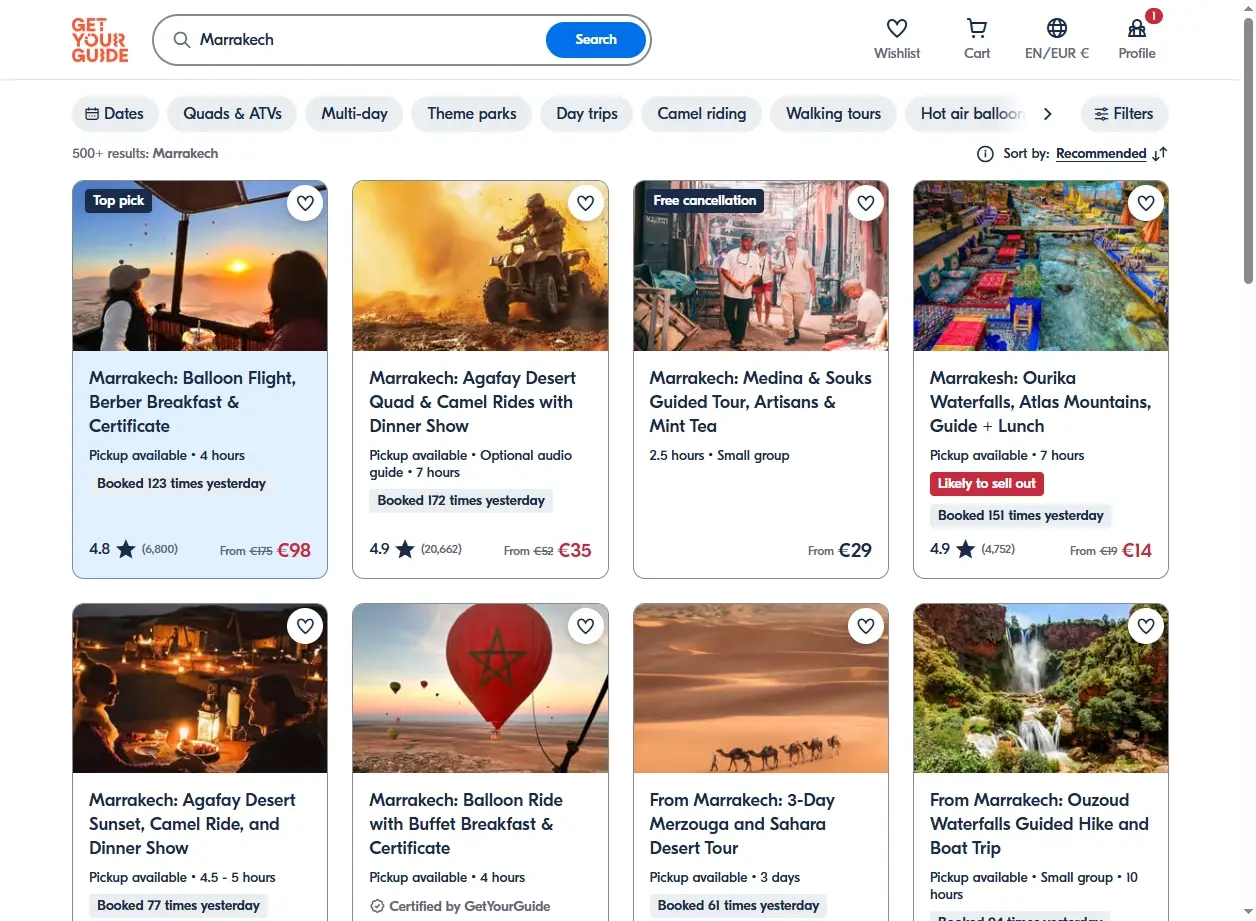Click the Free cancellation badge
1256x921 pixels.
705,201
